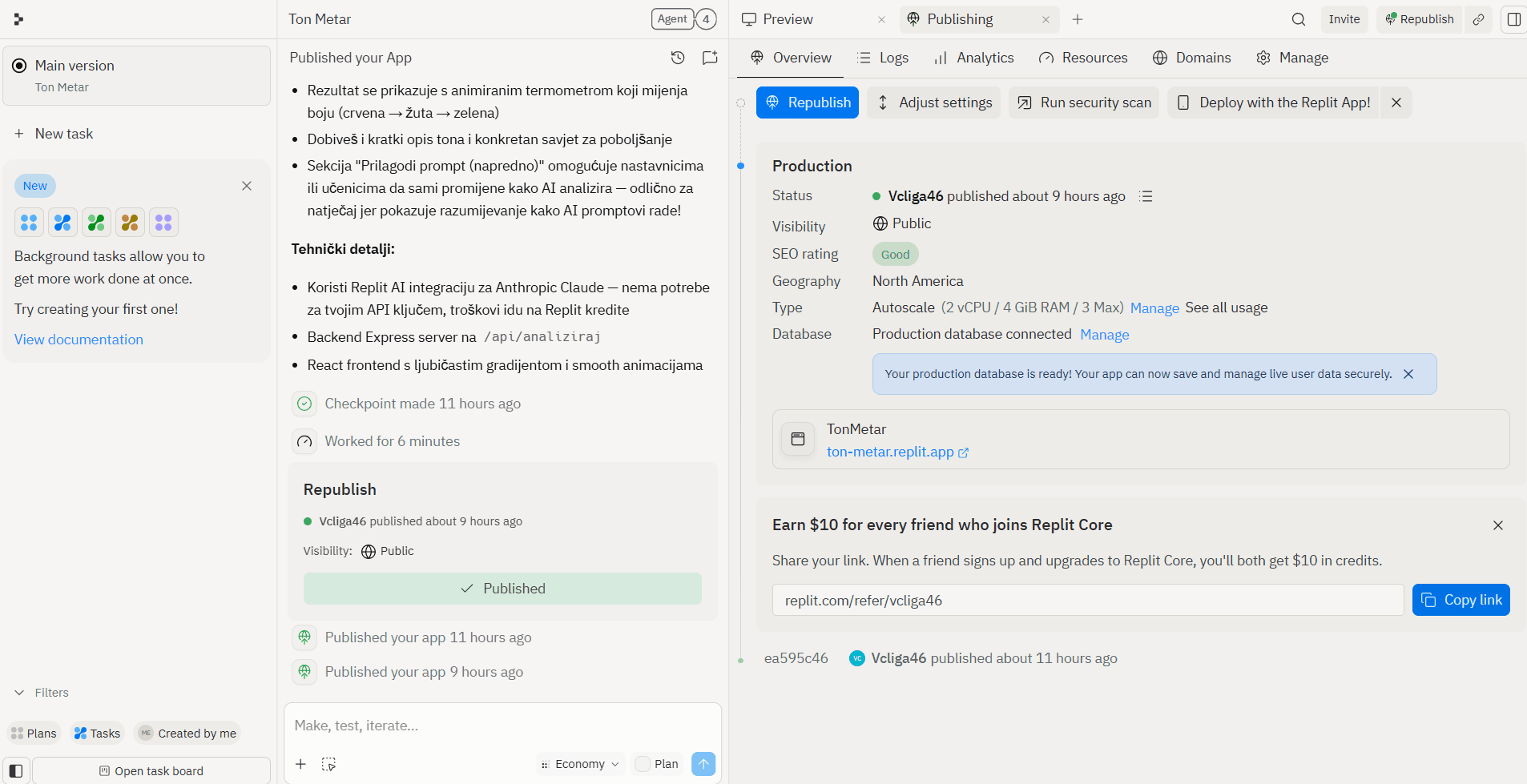
Task: Open View documentation link
Action: pos(79,340)
